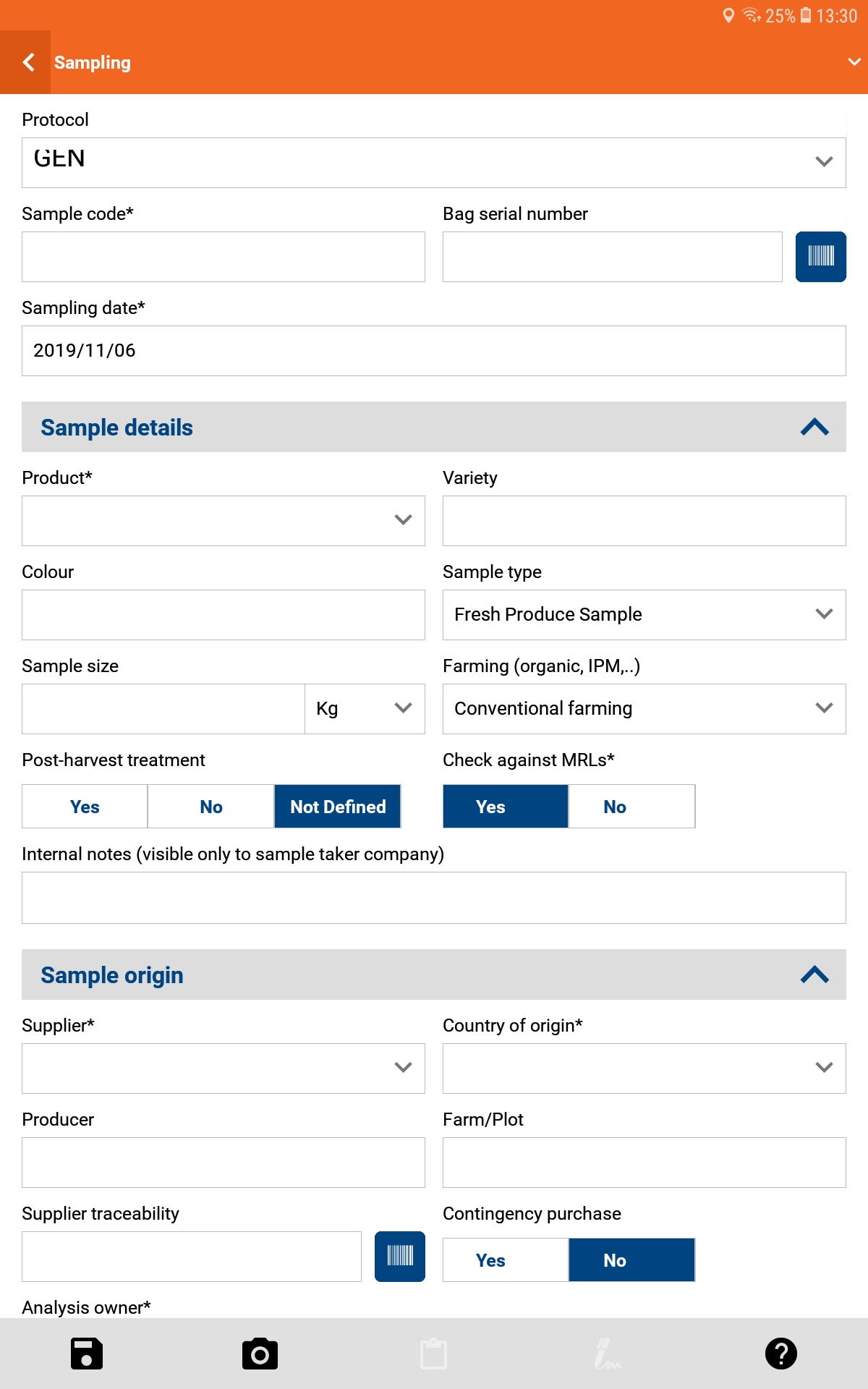Open the help question mark icon
The width and height of the screenshot is (868, 1389).
[x=780, y=1354]
